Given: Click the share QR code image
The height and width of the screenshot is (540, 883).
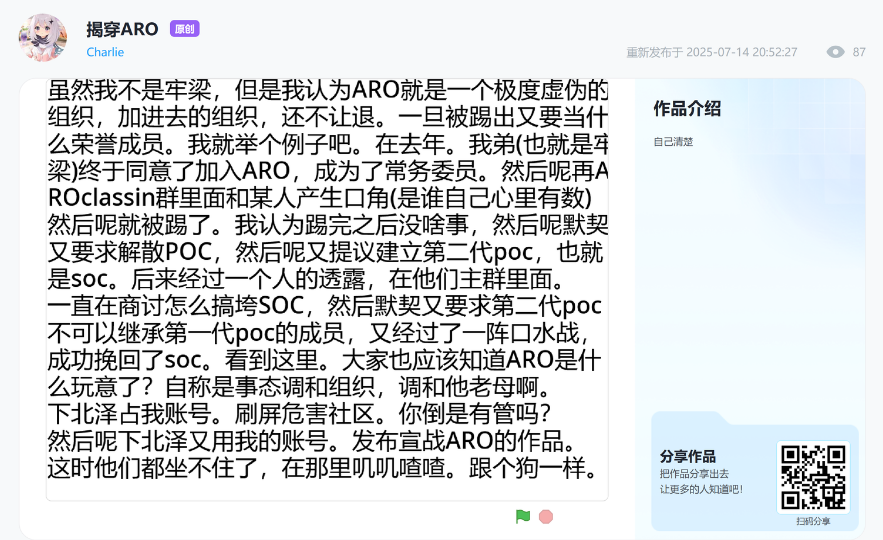Looking at the screenshot, I should tap(812, 477).
